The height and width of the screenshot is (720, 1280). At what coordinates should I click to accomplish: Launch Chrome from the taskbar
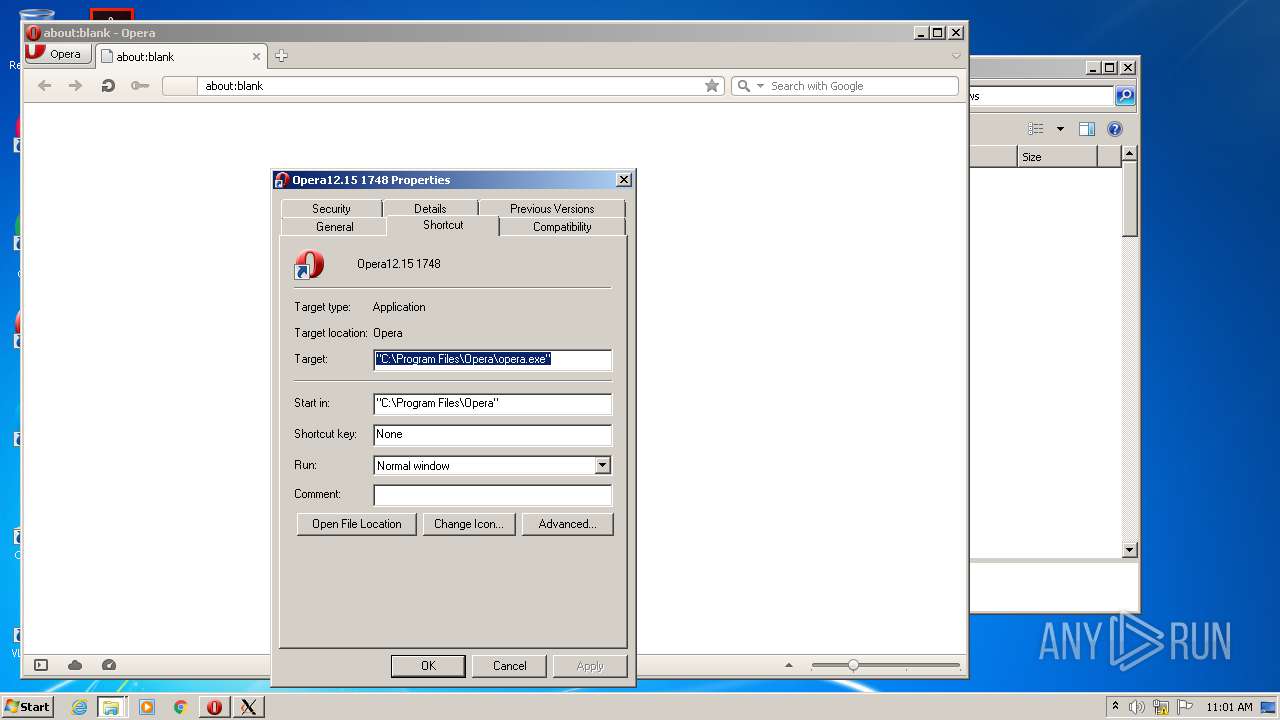tap(180, 707)
